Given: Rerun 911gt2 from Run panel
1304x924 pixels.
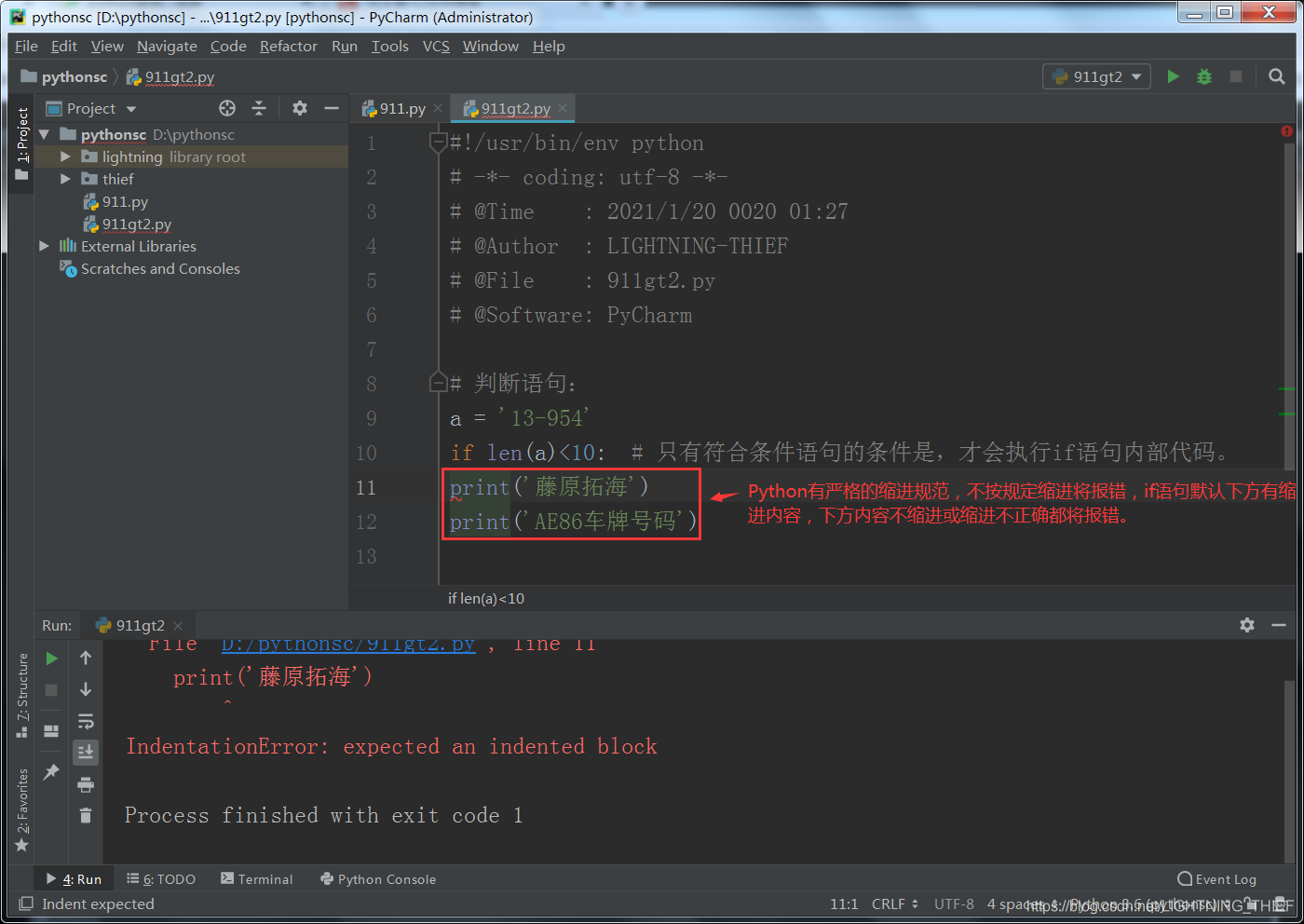Looking at the screenshot, I should tap(51, 659).
